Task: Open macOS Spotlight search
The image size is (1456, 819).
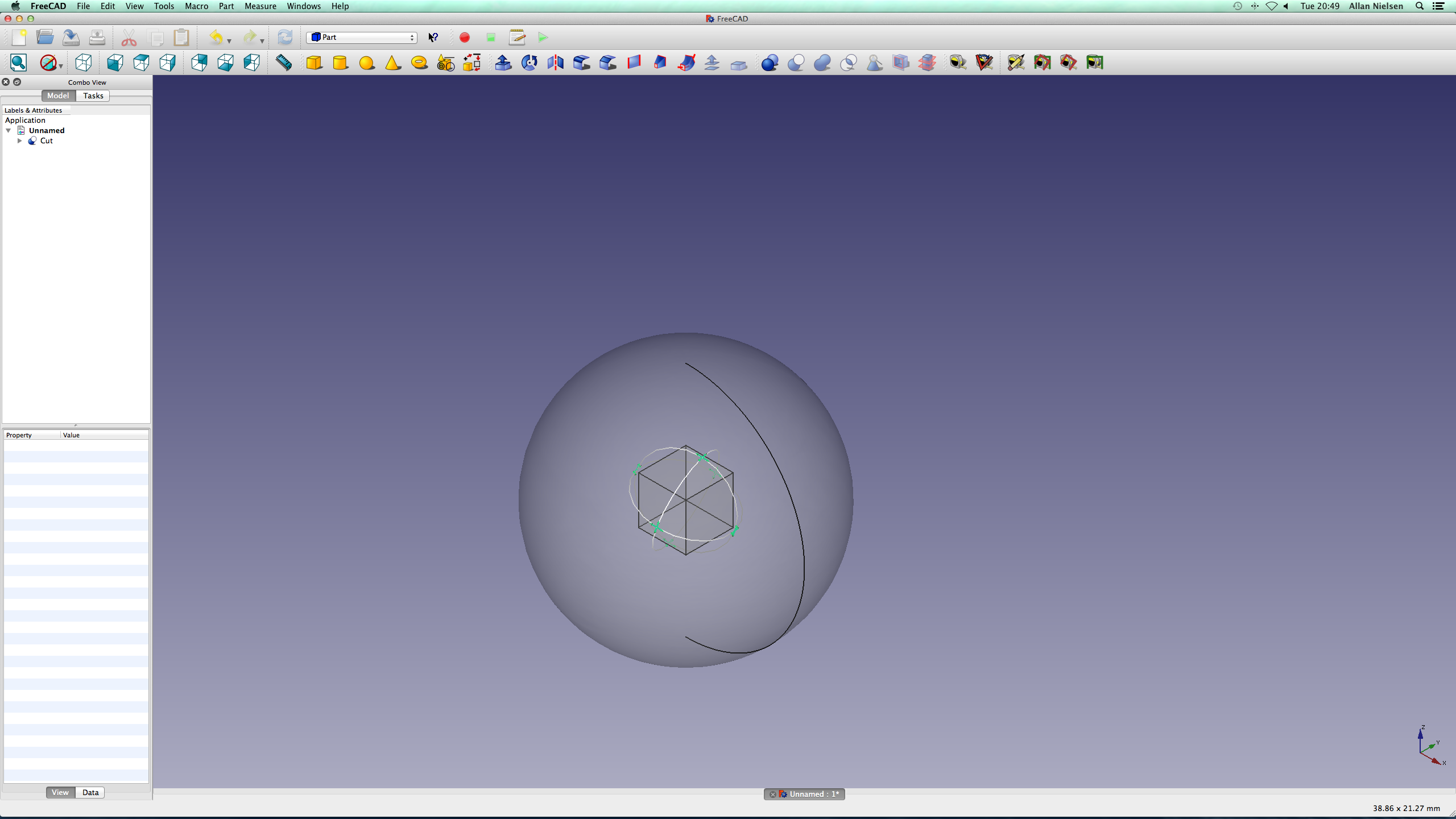Action: (x=1420, y=6)
